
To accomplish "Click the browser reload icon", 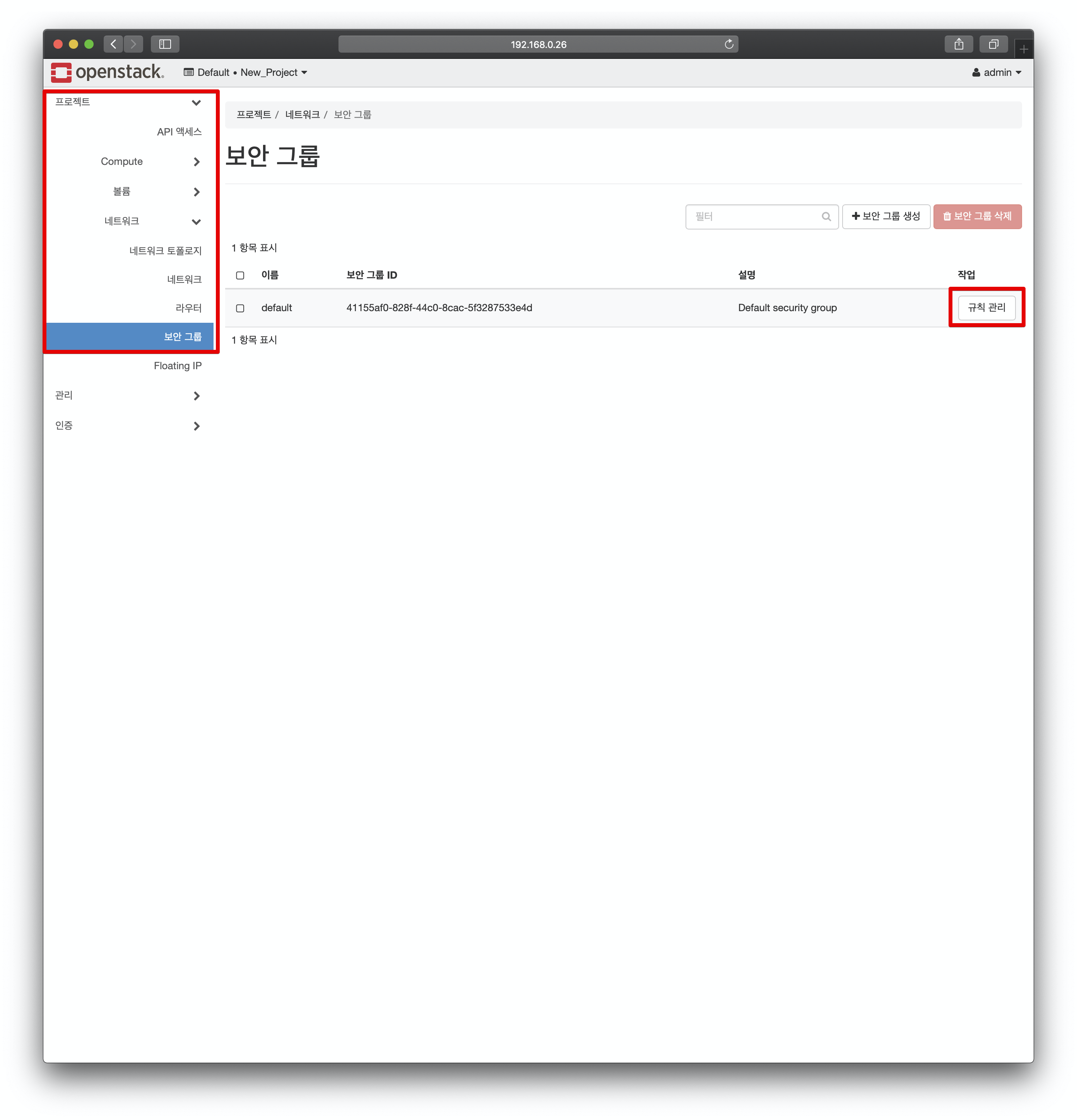I will [x=729, y=45].
